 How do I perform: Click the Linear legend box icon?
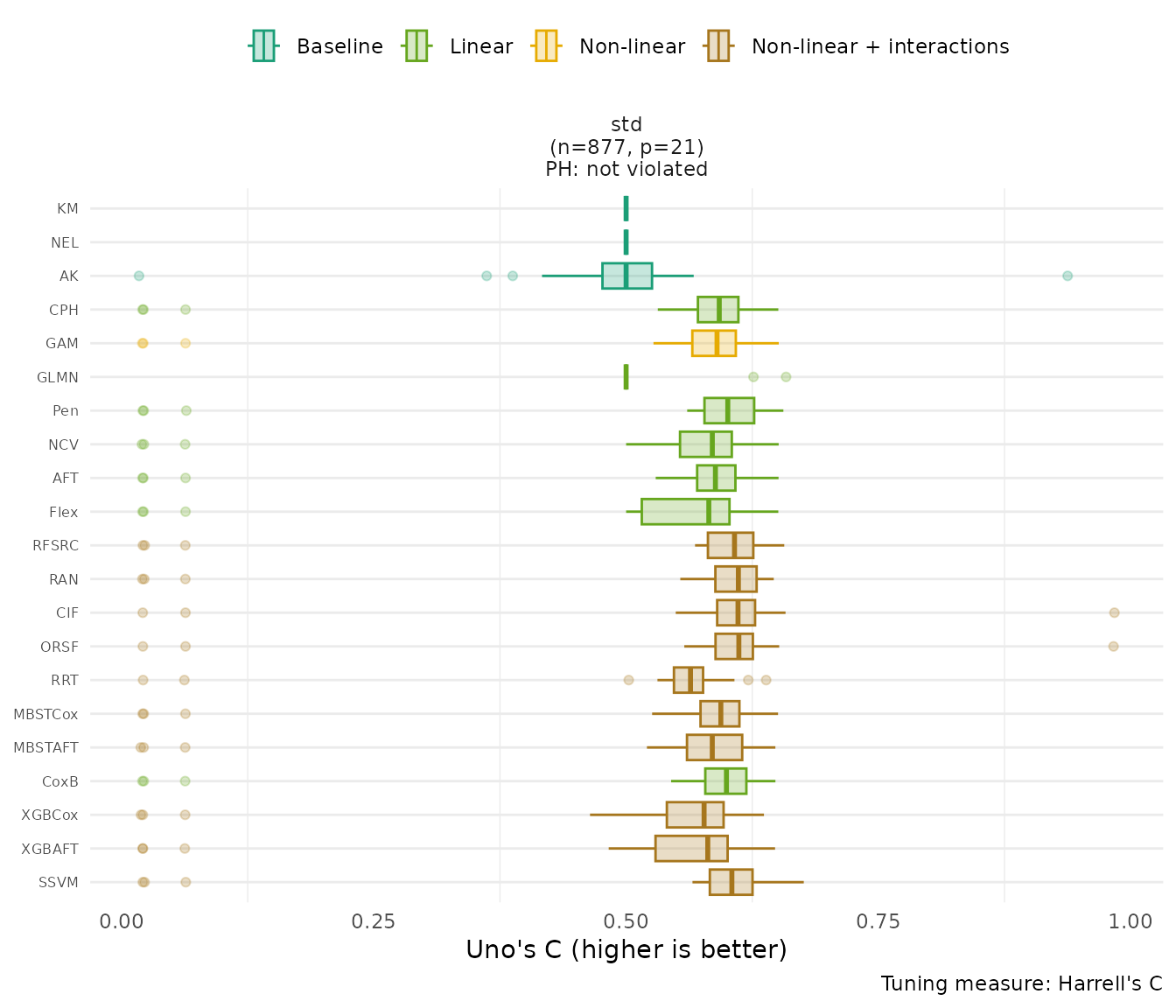coord(416,46)
